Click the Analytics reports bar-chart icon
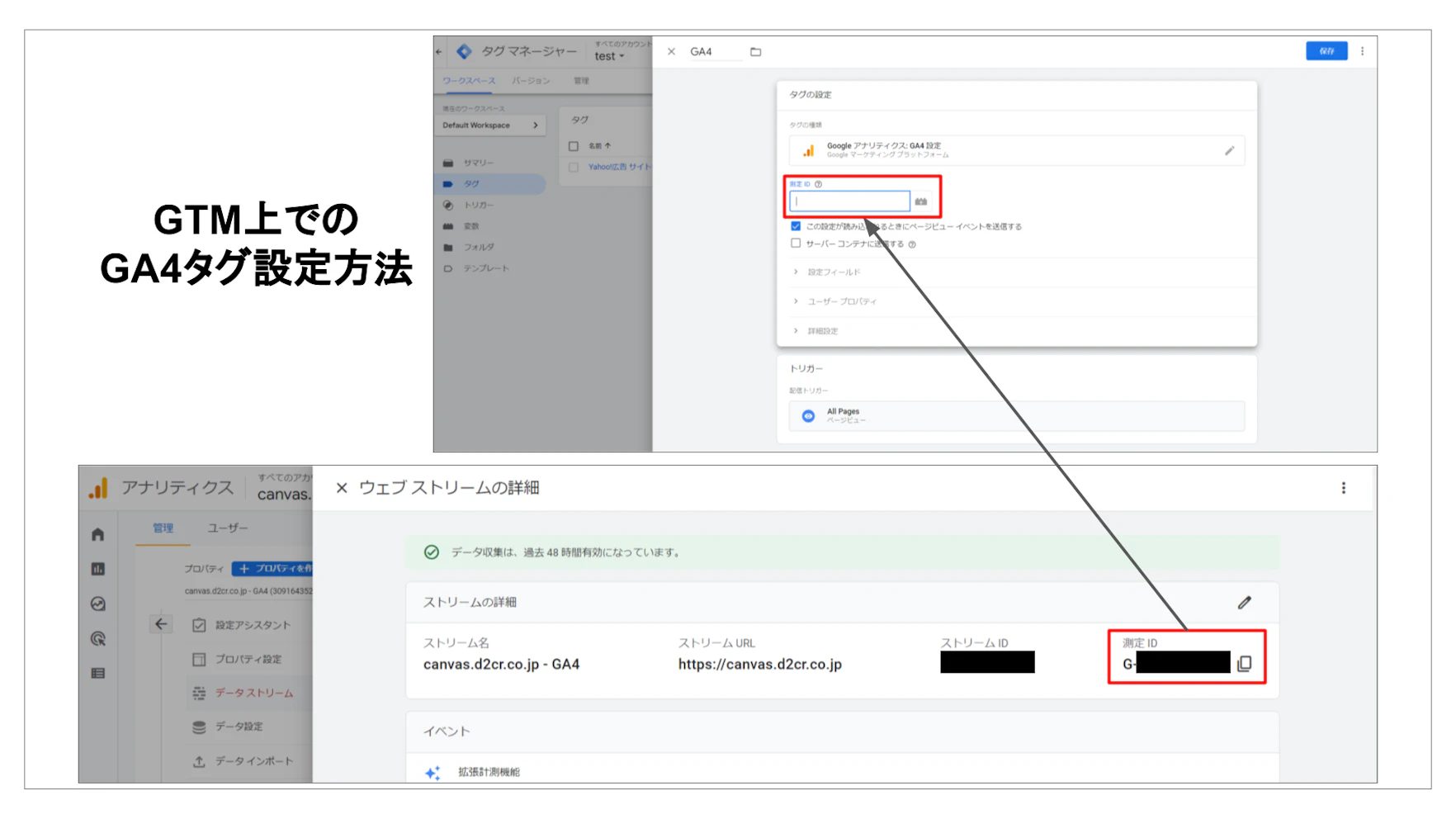 click(98, 569)
